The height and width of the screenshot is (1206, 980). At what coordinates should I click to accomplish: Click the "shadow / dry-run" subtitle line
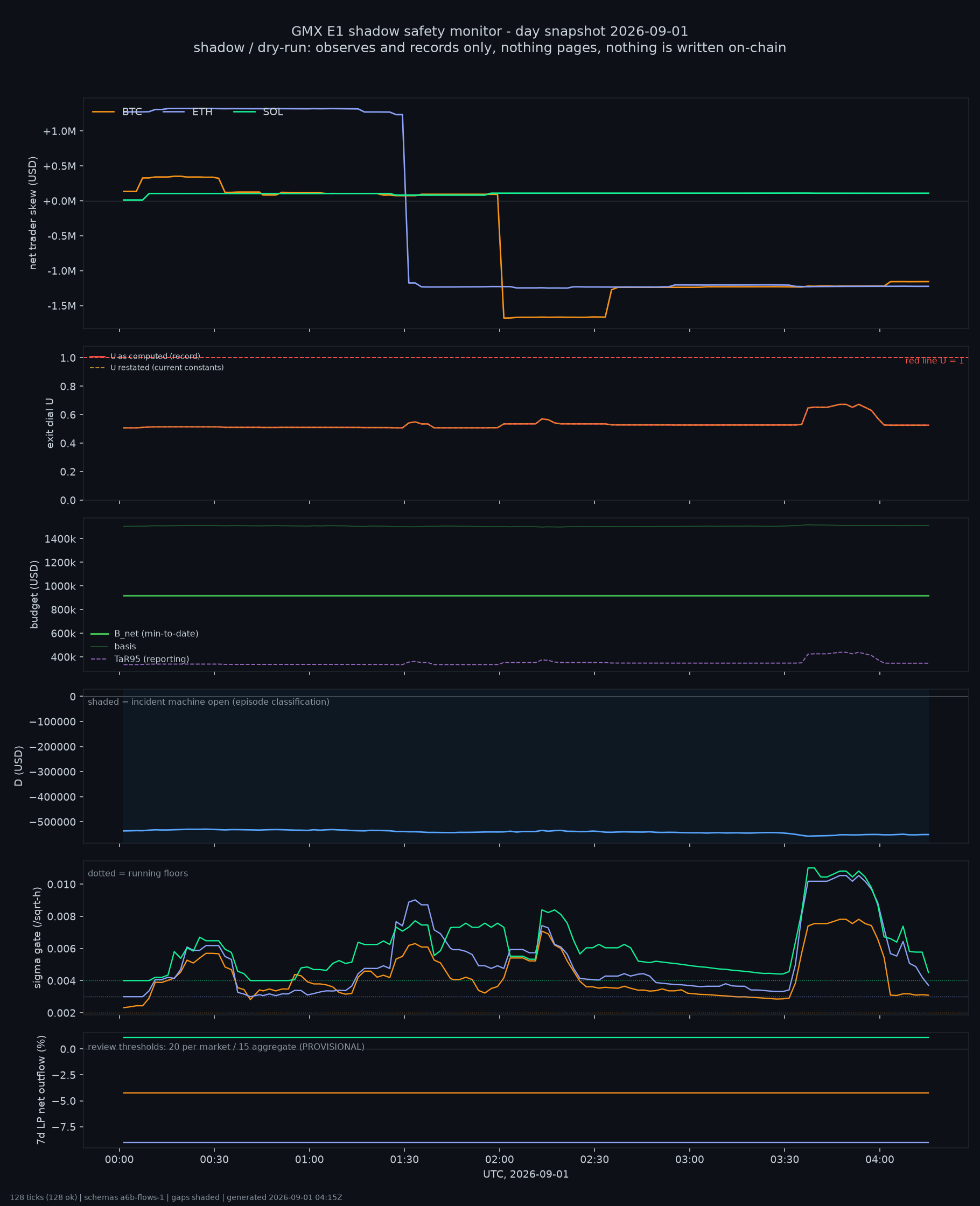coord(489,48)
